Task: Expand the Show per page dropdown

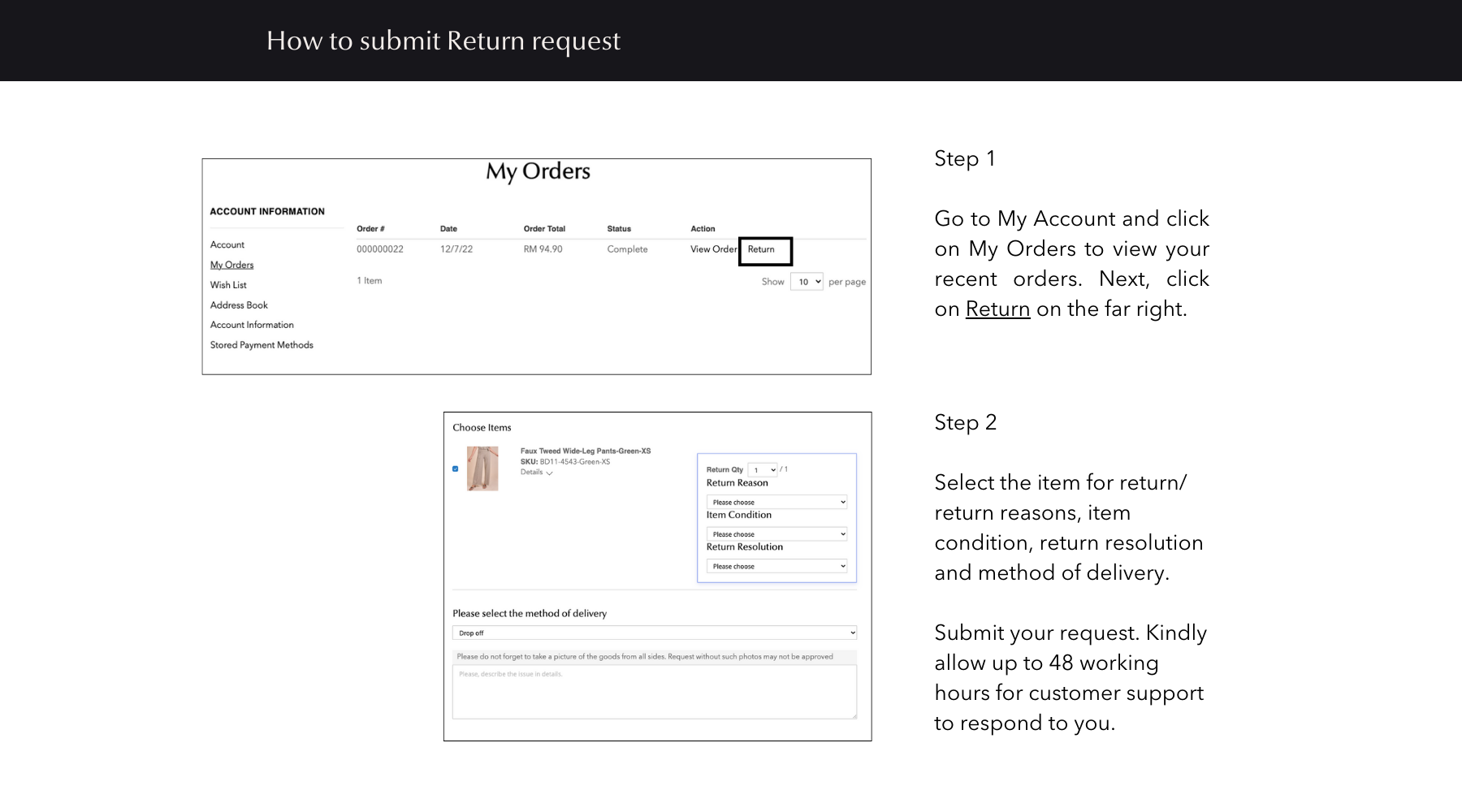Action: (x=807, y=282)
